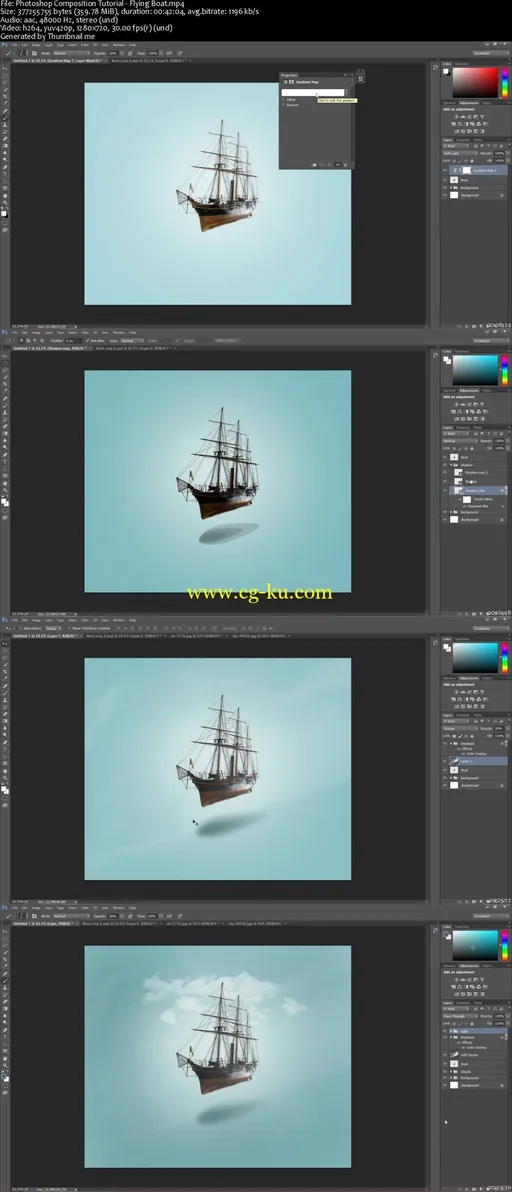Screen dimensions: 512x1192
Task: Click the lock icon on the first frame's Background layer
Action: 502,195
